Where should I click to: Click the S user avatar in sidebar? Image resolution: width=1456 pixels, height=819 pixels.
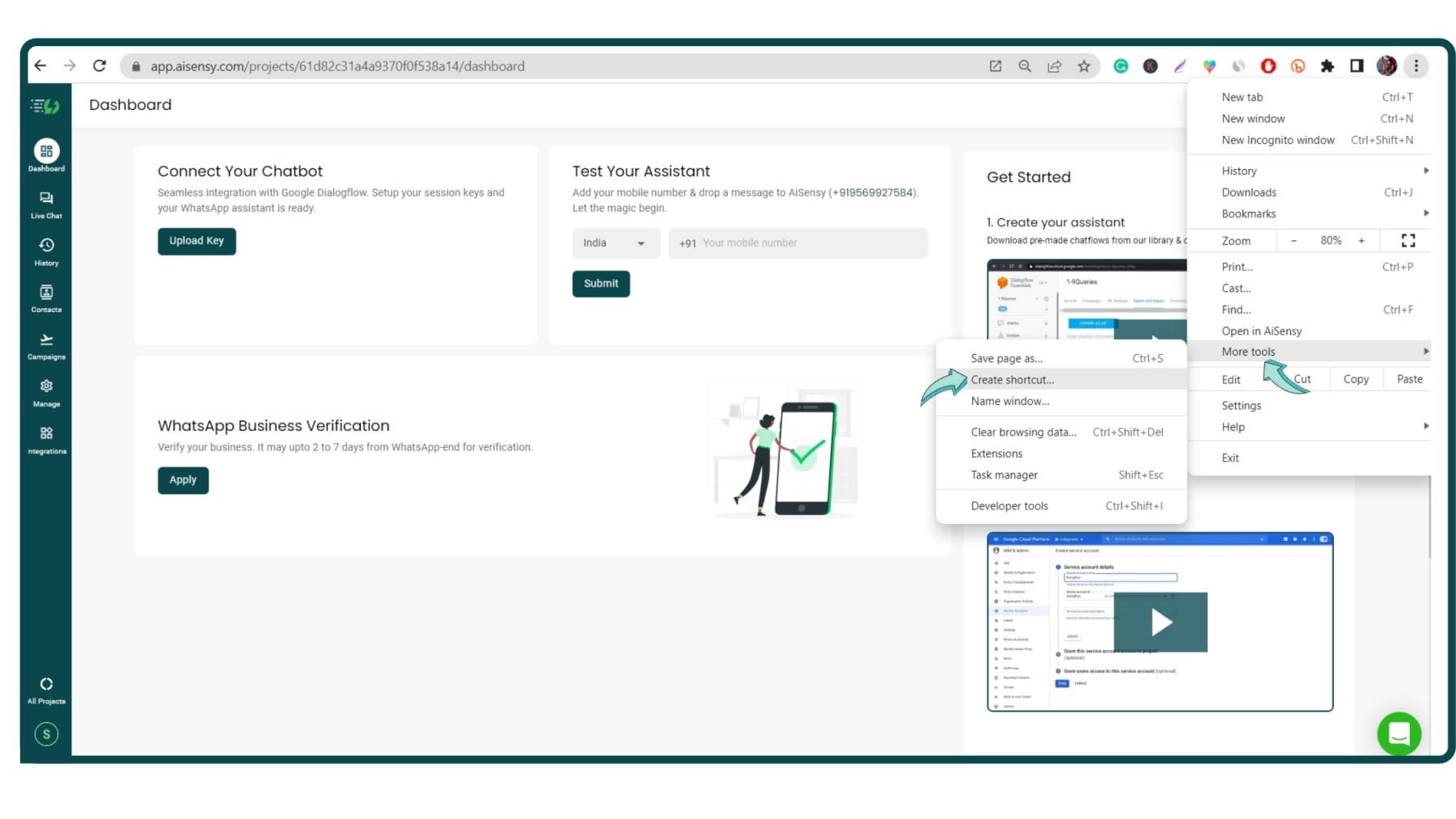click(46, 734)
